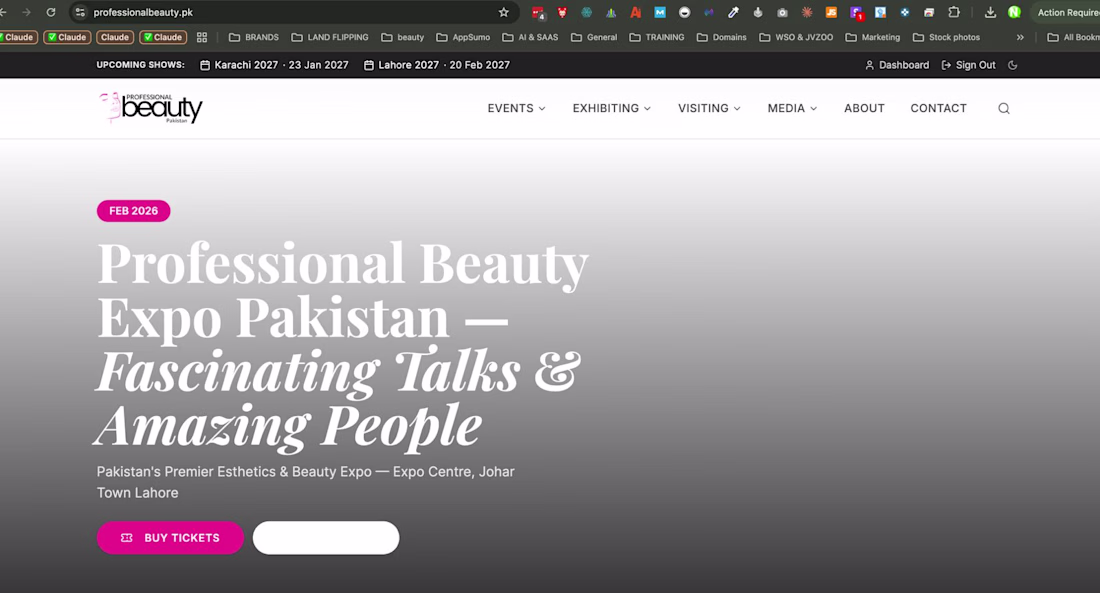
Task: Open the red AI extension icon
Action: point(636,12)
